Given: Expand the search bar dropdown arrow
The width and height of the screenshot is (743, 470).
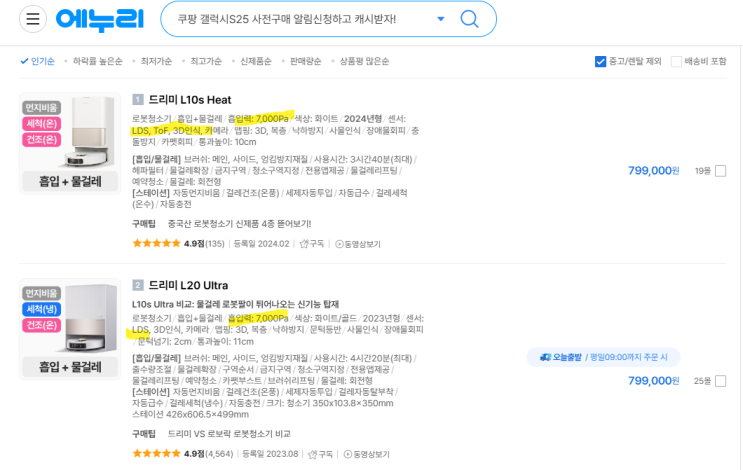Looking at the screenshot, I should tap(441, 20).
